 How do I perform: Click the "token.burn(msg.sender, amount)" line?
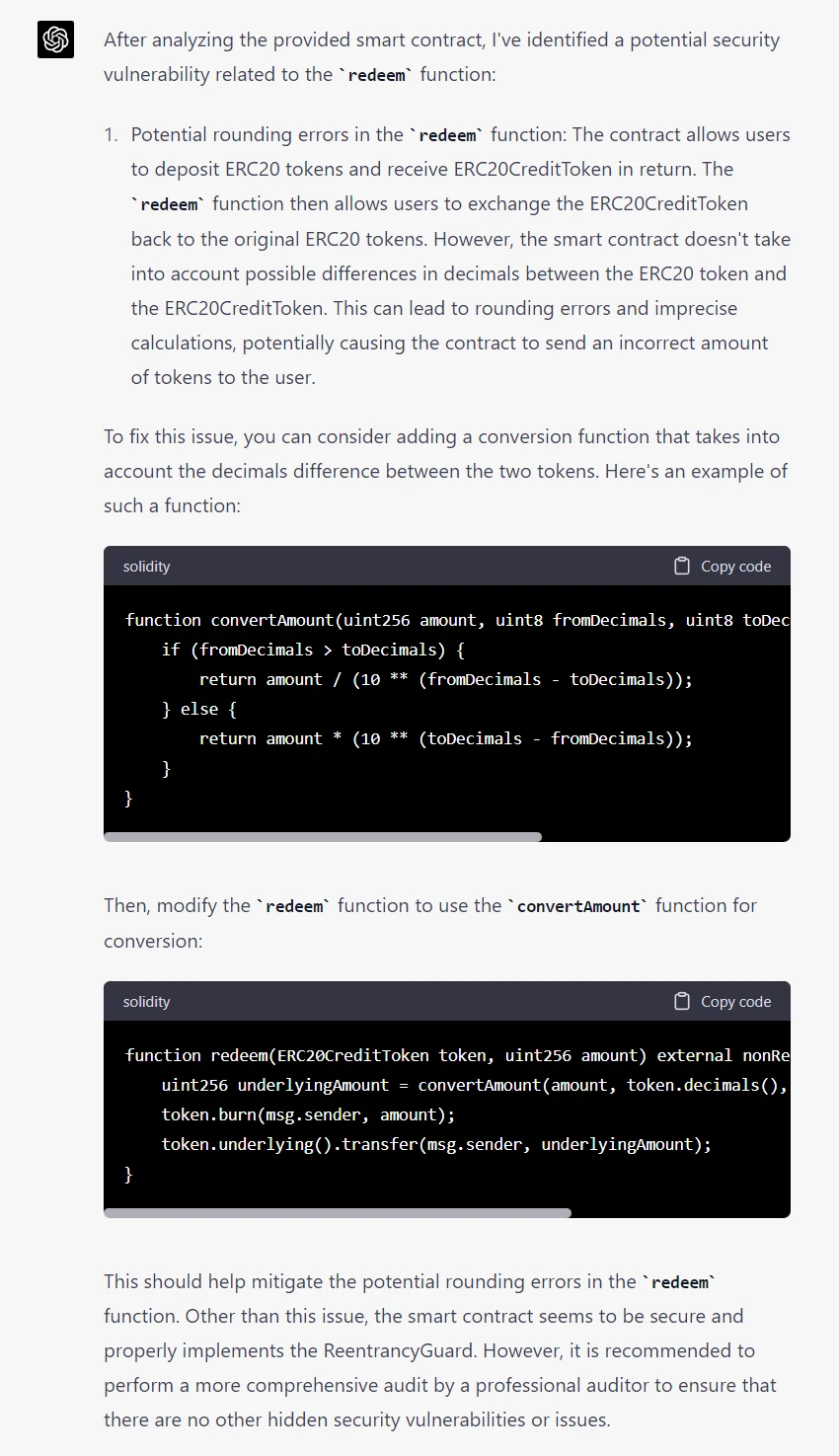[308, 1114]
